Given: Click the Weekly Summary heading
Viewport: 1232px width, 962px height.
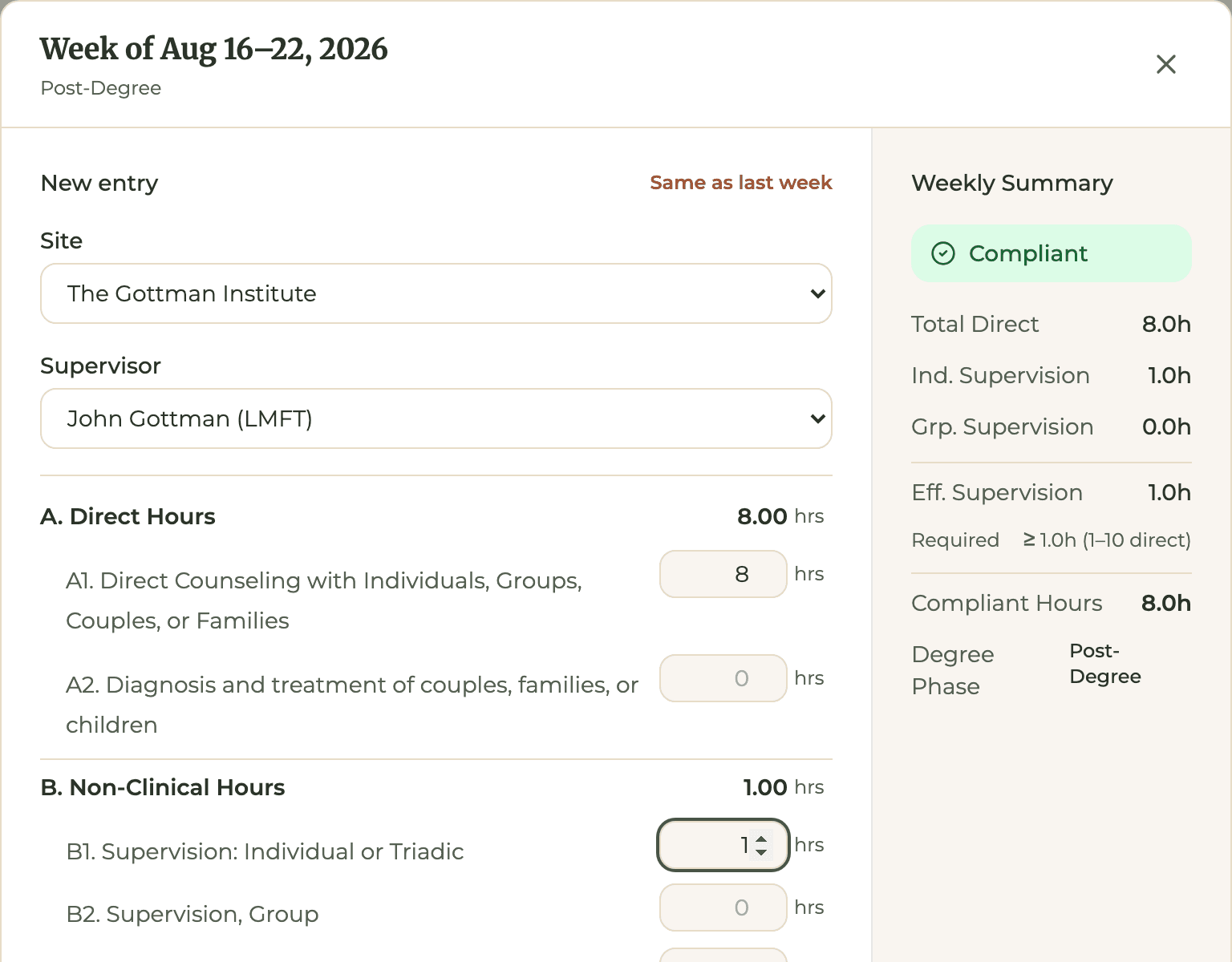Looking at the screenshot, I should [1012, 183].
